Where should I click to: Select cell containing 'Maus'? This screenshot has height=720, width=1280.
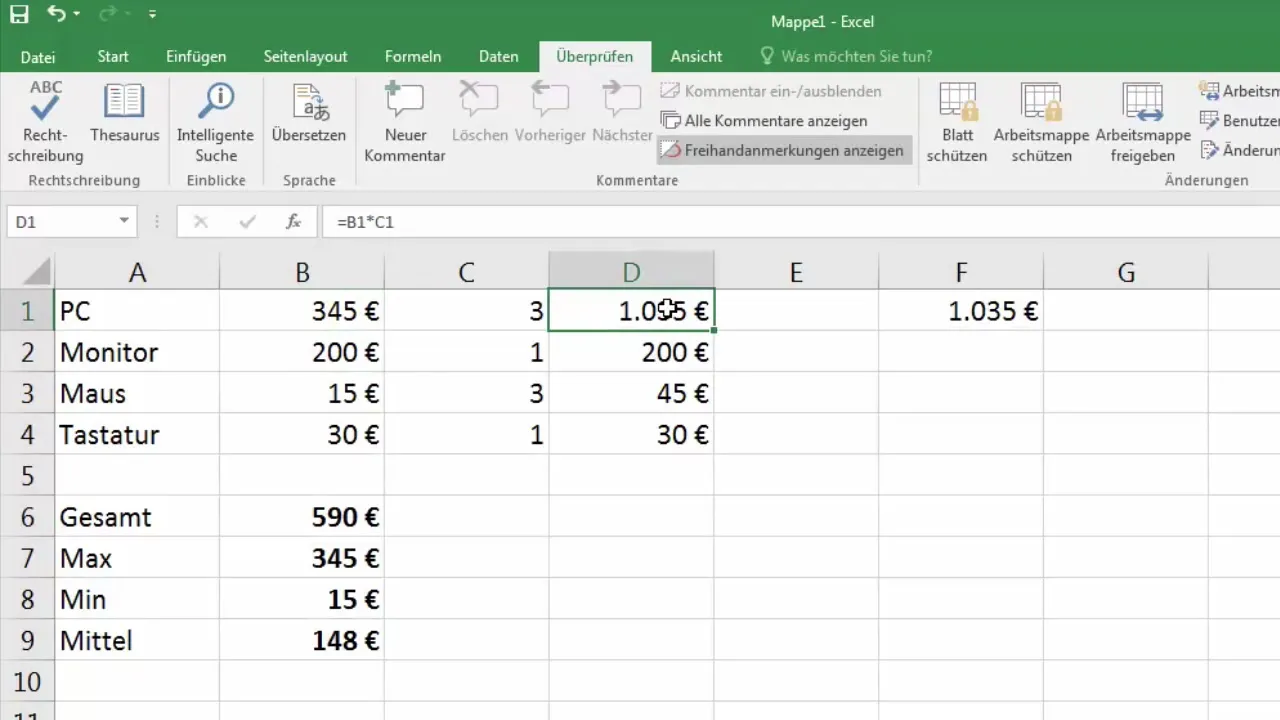tap(137, 393)
